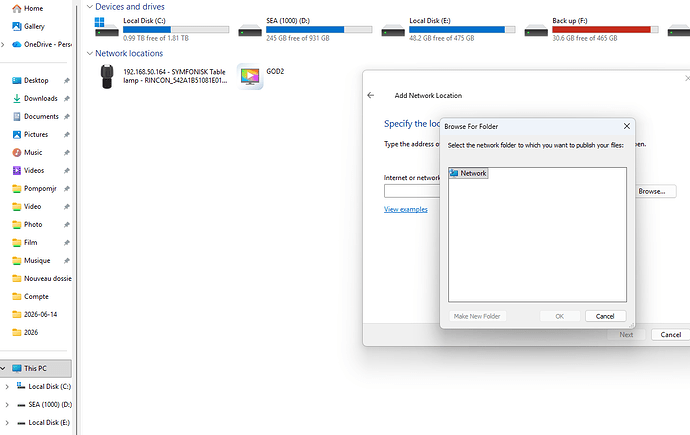Open the View examples link
The width and height of the screenshot is (690, 435).
click(406, 209)
